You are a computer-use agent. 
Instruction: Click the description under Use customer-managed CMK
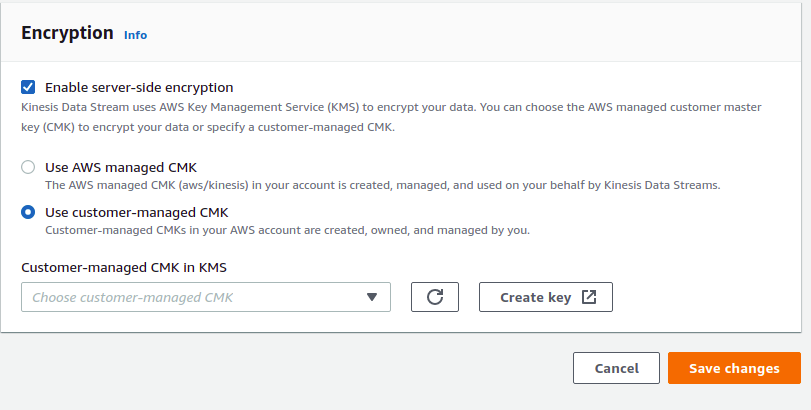coord(287,230)
